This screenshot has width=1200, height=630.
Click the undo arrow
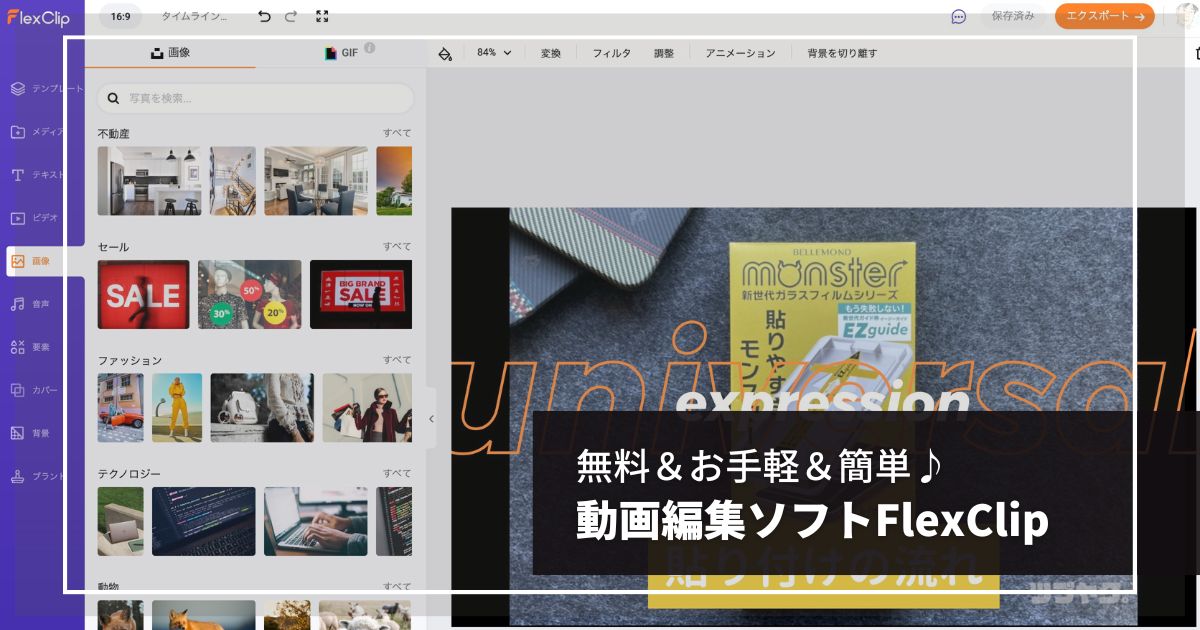(264, 16)
